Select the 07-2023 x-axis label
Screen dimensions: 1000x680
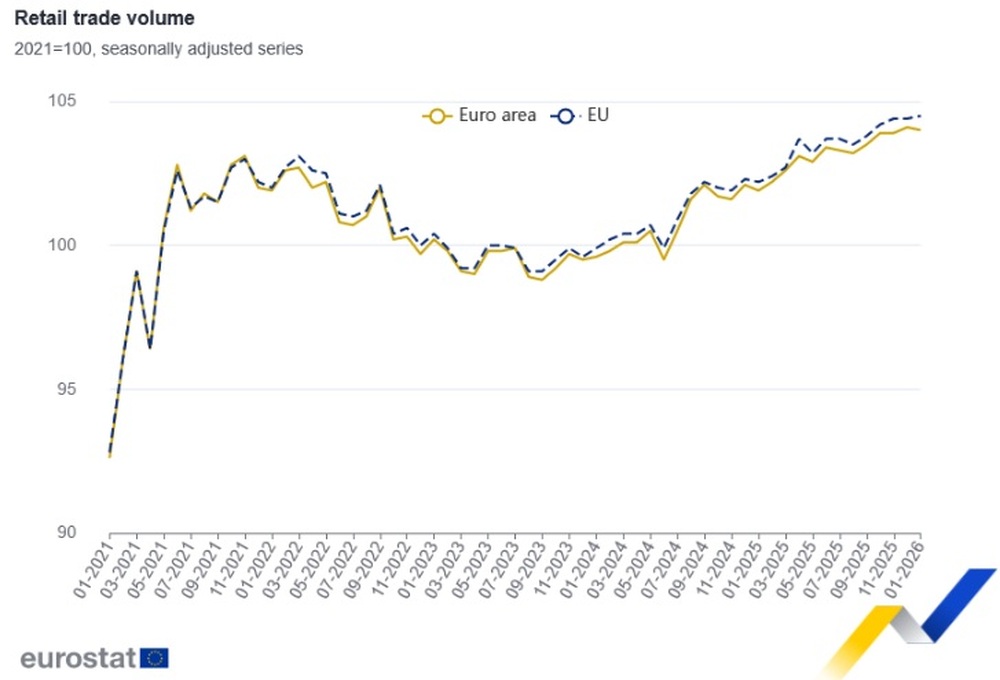tap(498, 569)
